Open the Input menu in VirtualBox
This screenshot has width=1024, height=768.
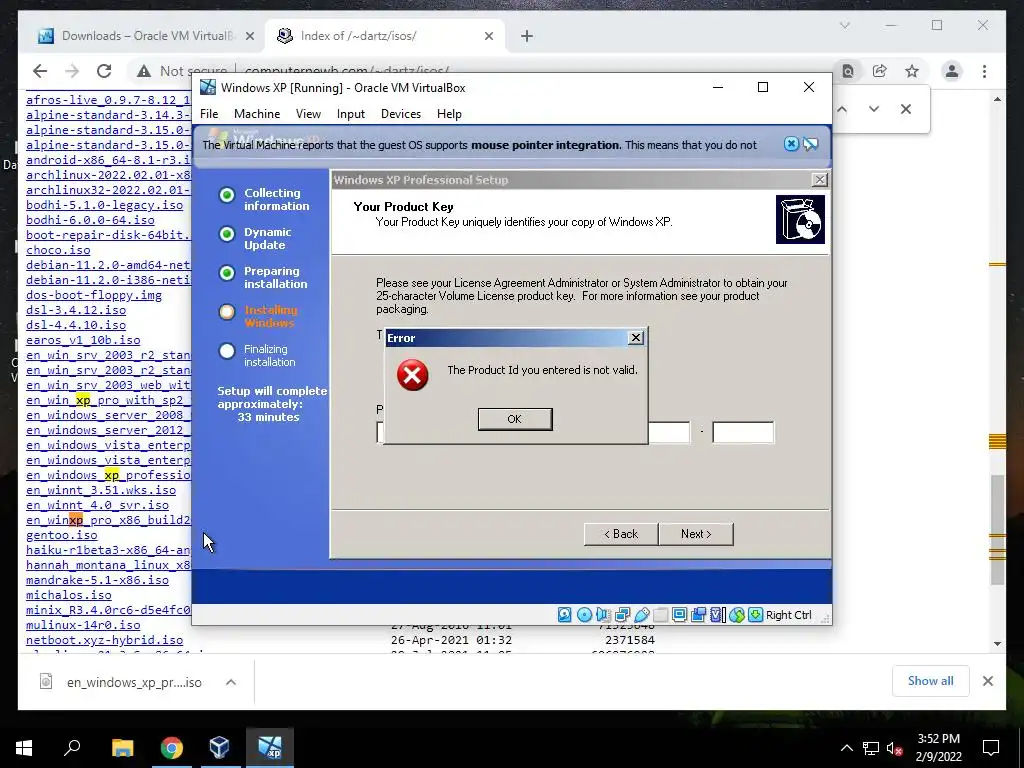pyautogui.click(x=351, y=114)
